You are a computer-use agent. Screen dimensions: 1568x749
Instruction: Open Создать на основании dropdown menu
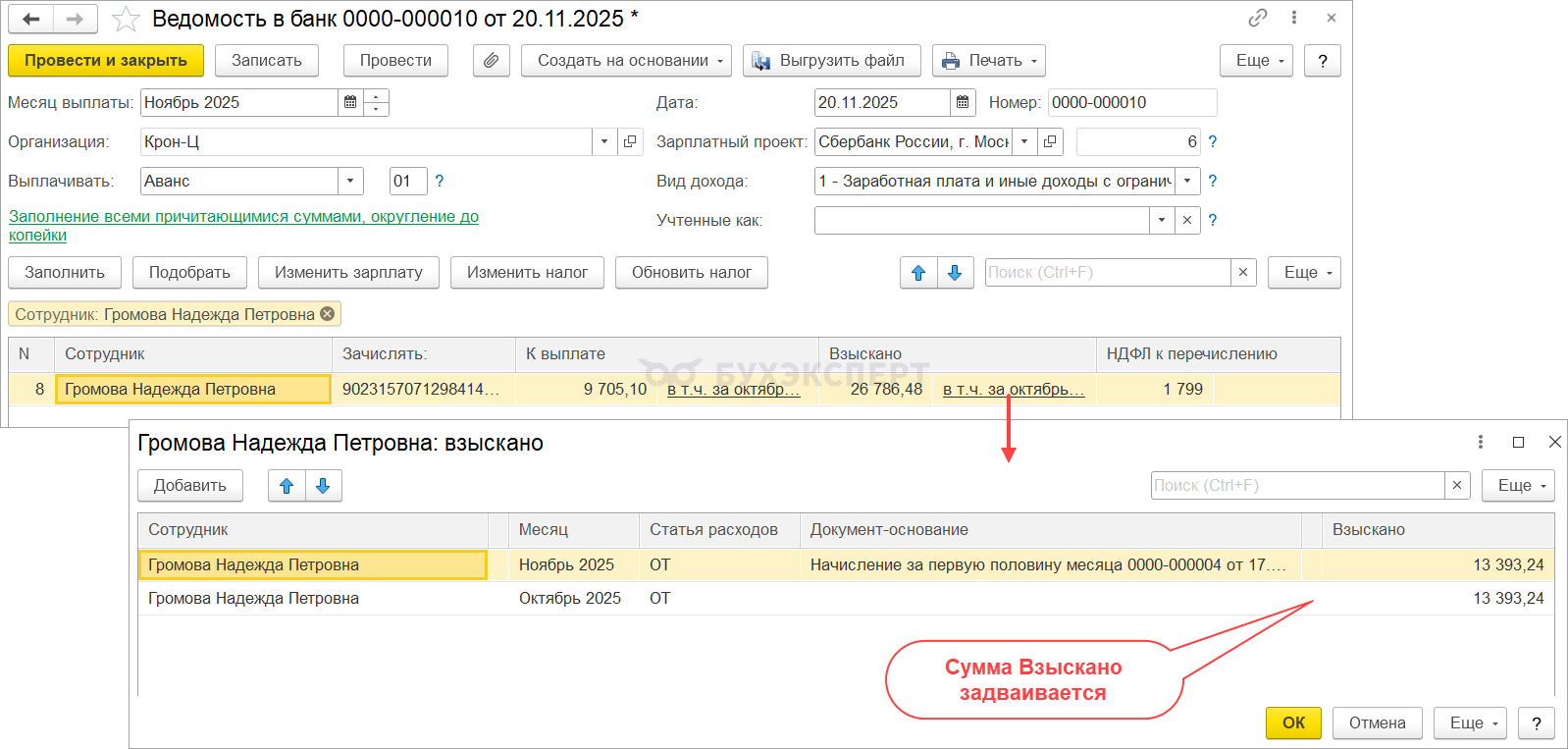[626, 61]
